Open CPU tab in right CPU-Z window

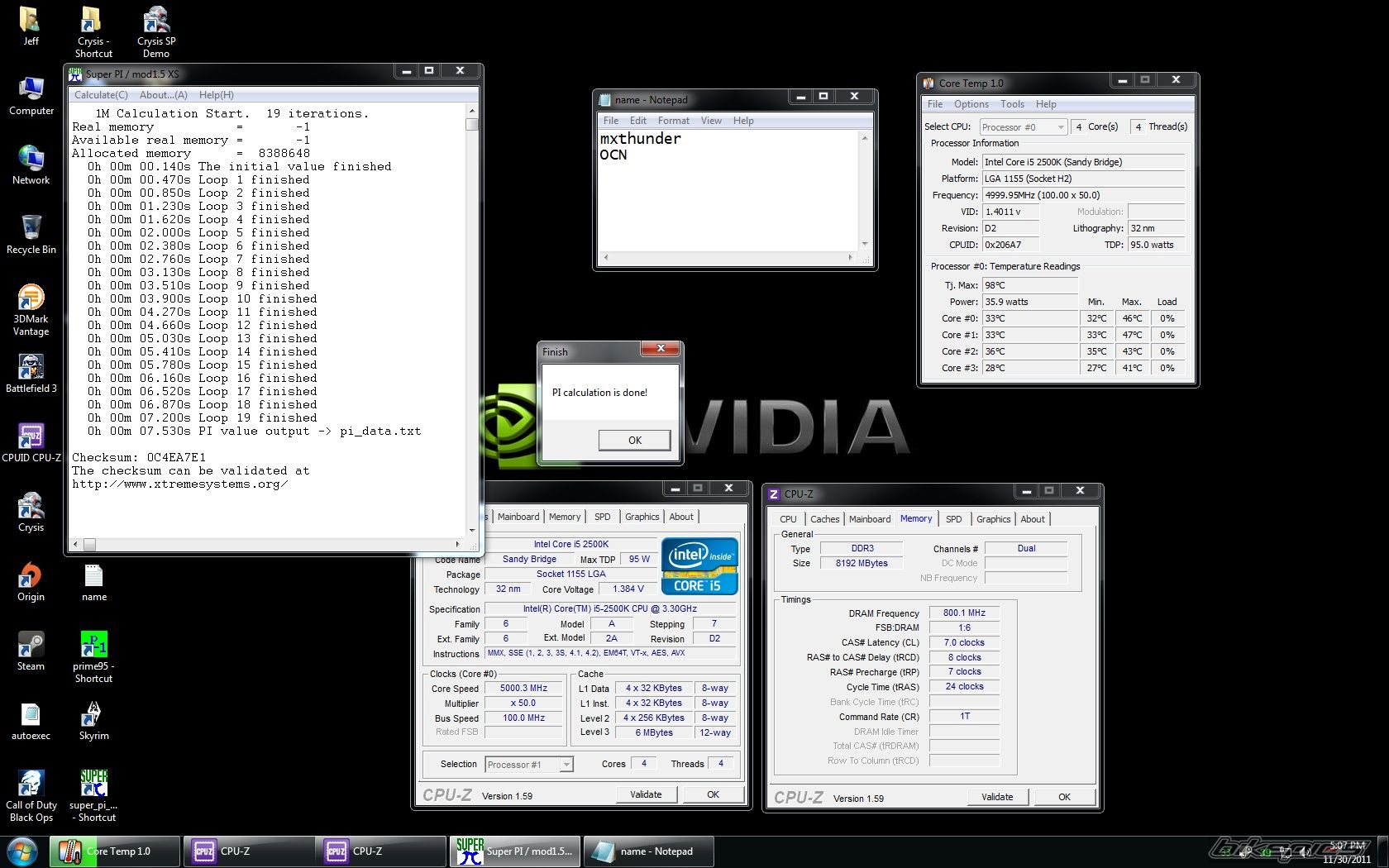pyautogui.click(x=788, y=519)
